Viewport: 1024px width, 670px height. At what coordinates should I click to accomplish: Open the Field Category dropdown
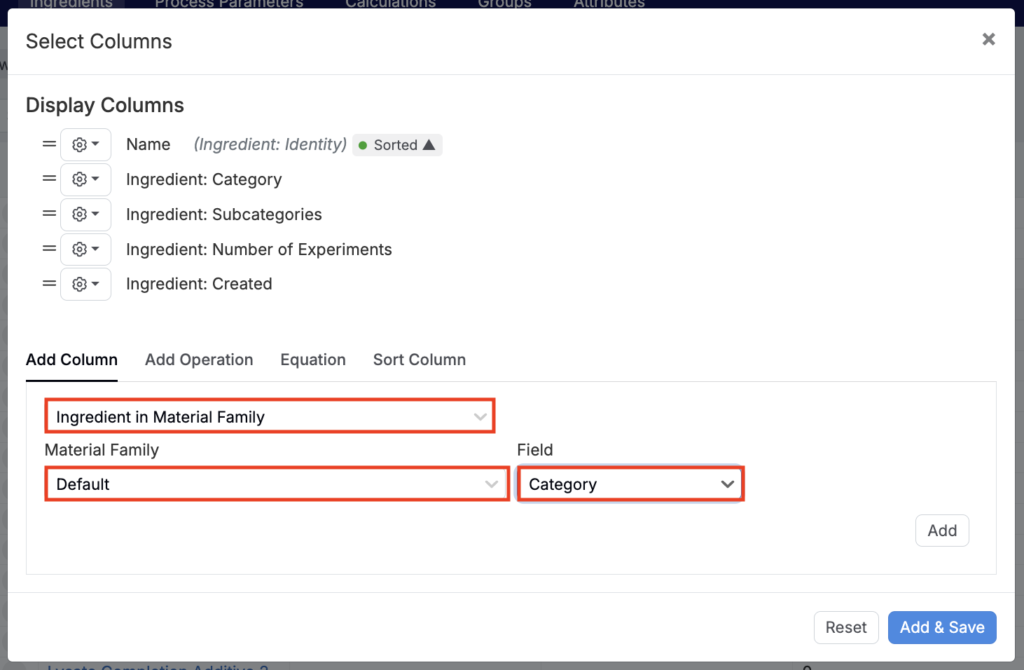630,484
